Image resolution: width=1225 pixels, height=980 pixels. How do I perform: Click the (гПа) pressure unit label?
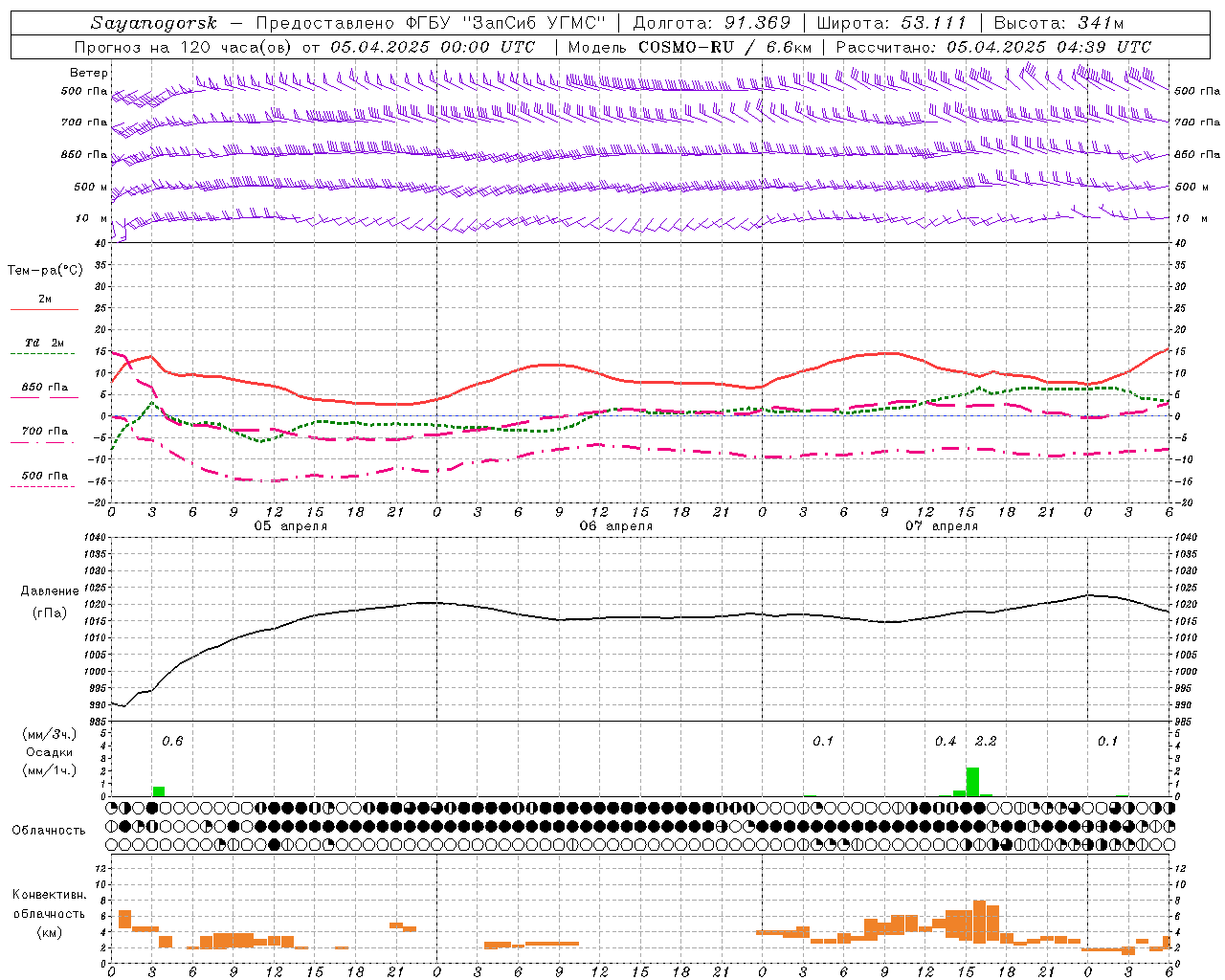point(50,612)
